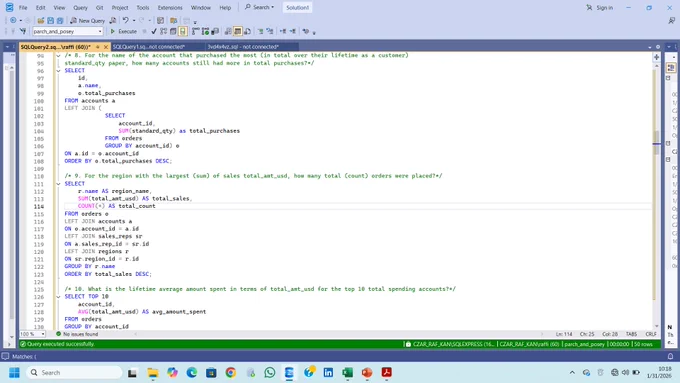
Task: Open Excel from the taskbar
Action: pos(347,373)
